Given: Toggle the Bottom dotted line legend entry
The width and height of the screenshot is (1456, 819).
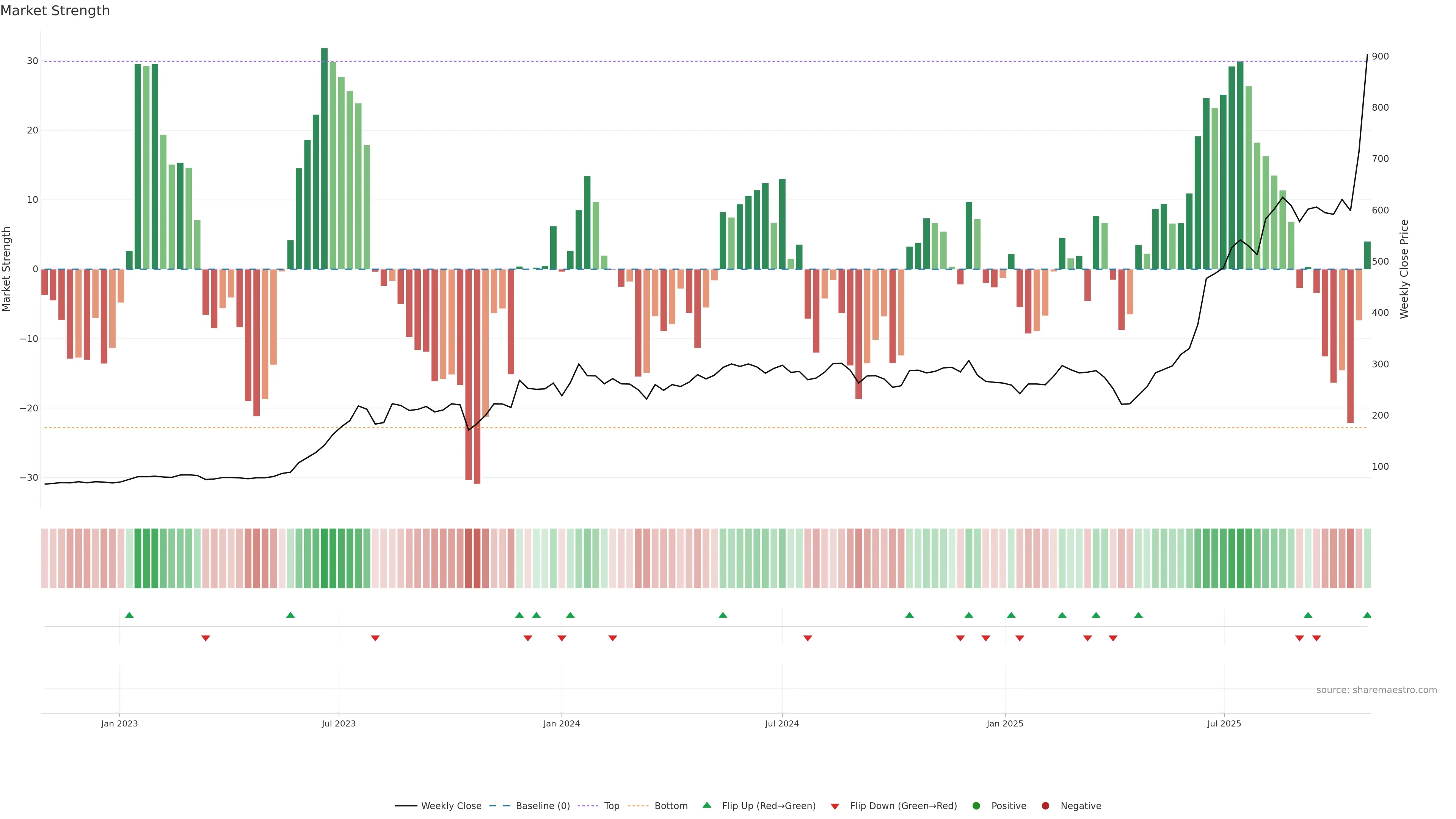Looking at the screenshot, I should pyautogui.click(x=671, y=806).
